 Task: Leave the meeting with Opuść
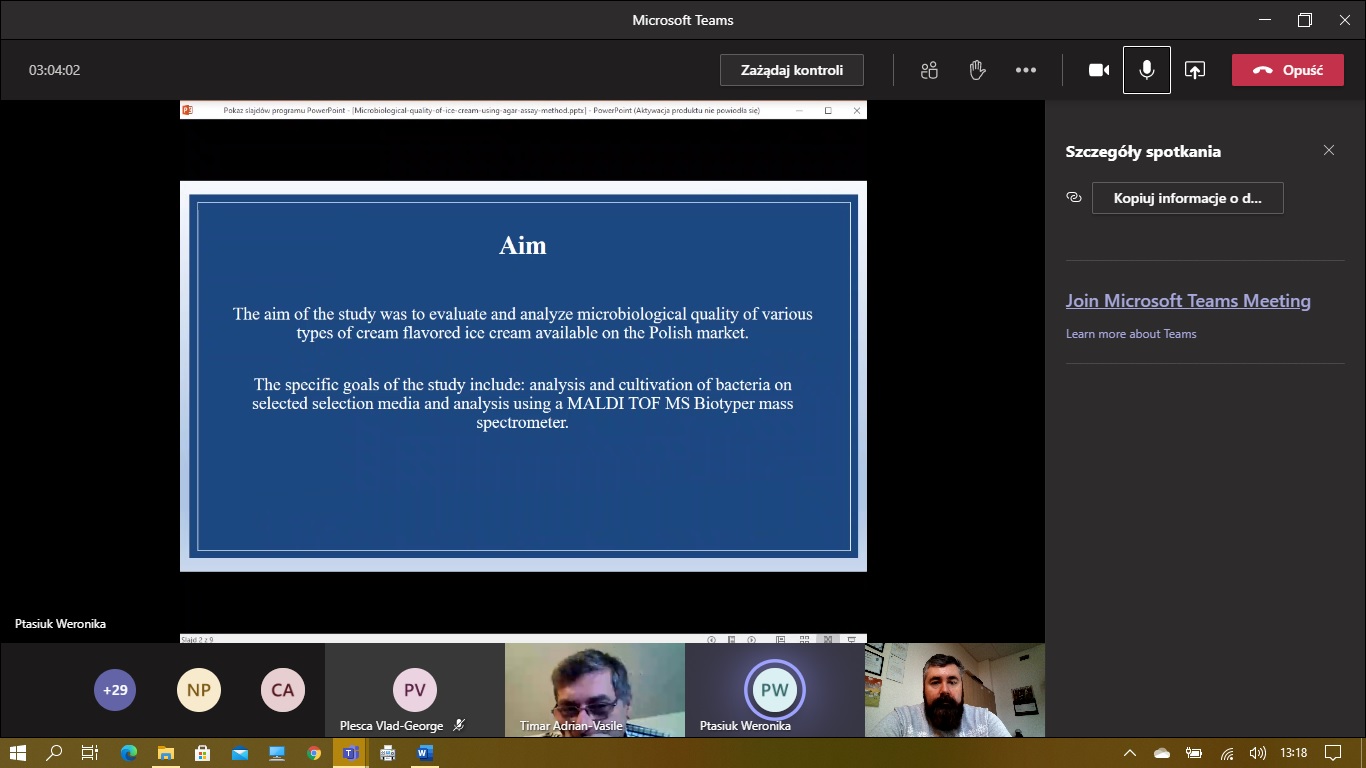pos(1287,70)
